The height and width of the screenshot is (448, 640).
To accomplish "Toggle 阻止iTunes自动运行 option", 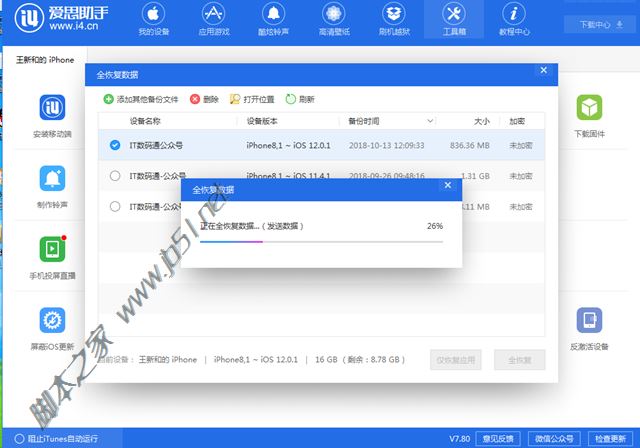I will point(57,439).
